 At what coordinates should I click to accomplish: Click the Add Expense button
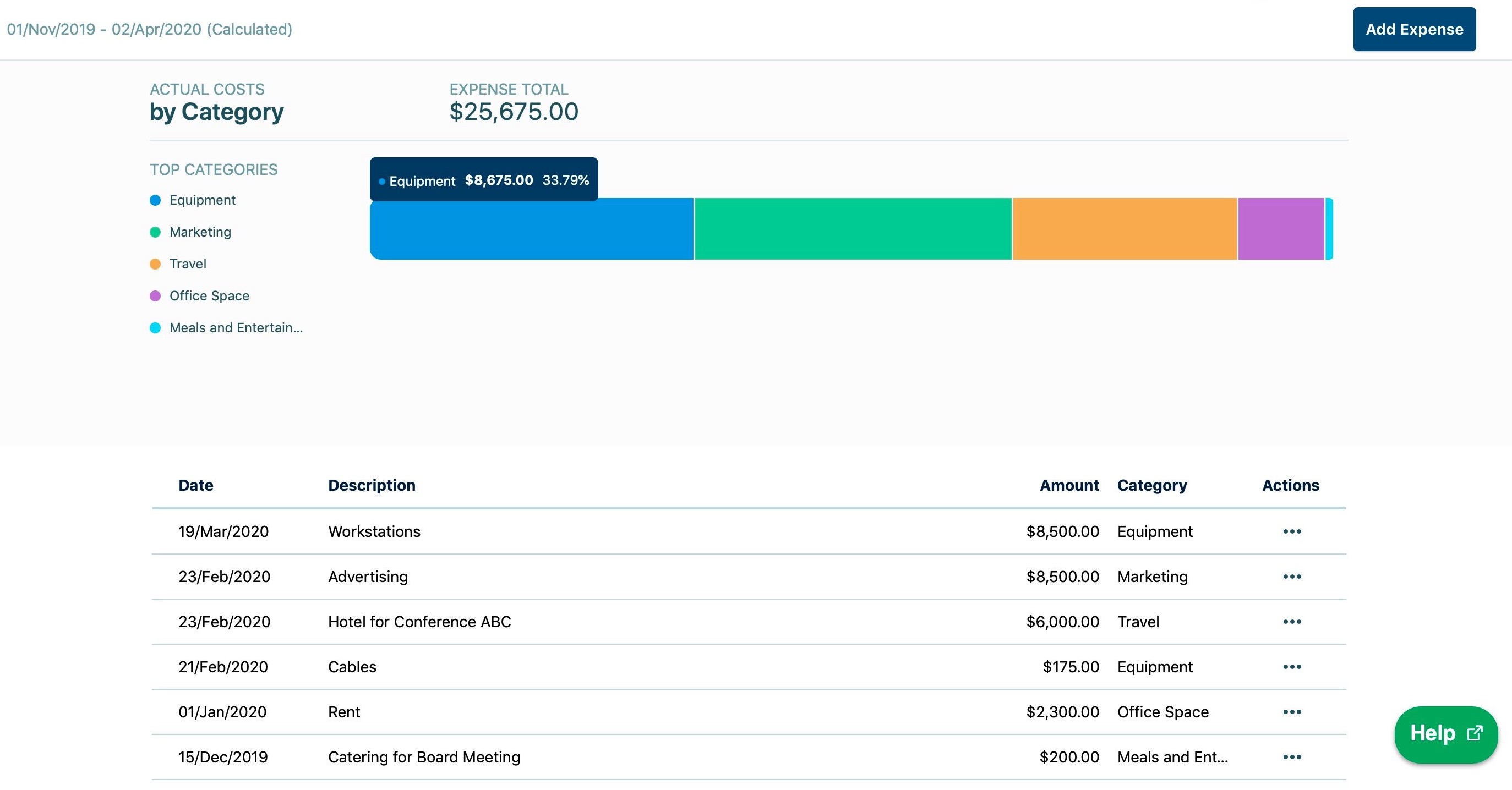(x=1414, y=29)
